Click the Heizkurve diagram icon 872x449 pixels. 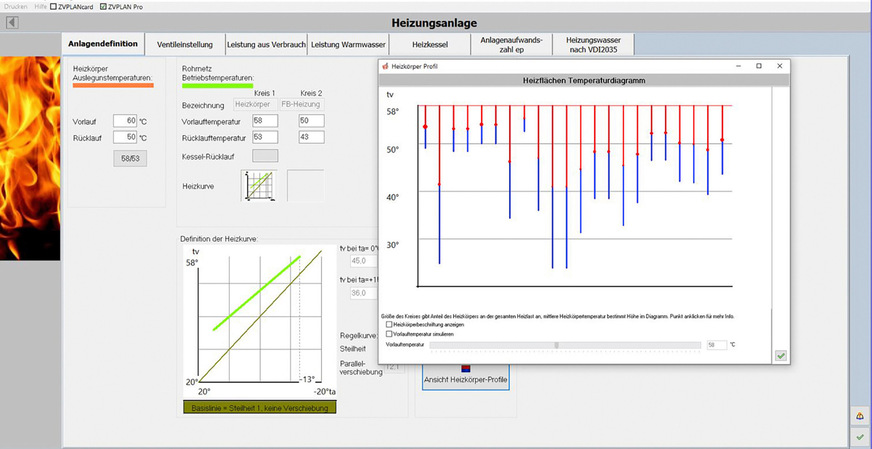click(x=259, y=185)
